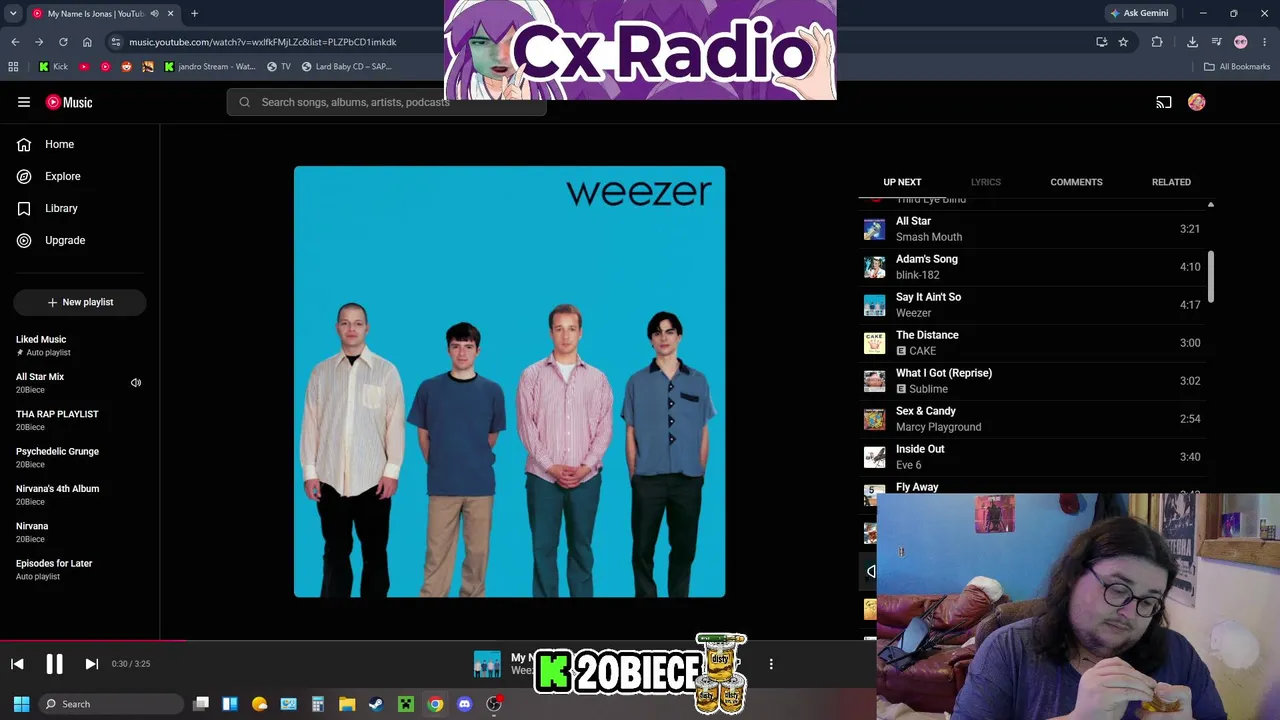Pause the current song
Image resolution: width=1280 pixels, height=720 pixels.
(x=54, y=664)
